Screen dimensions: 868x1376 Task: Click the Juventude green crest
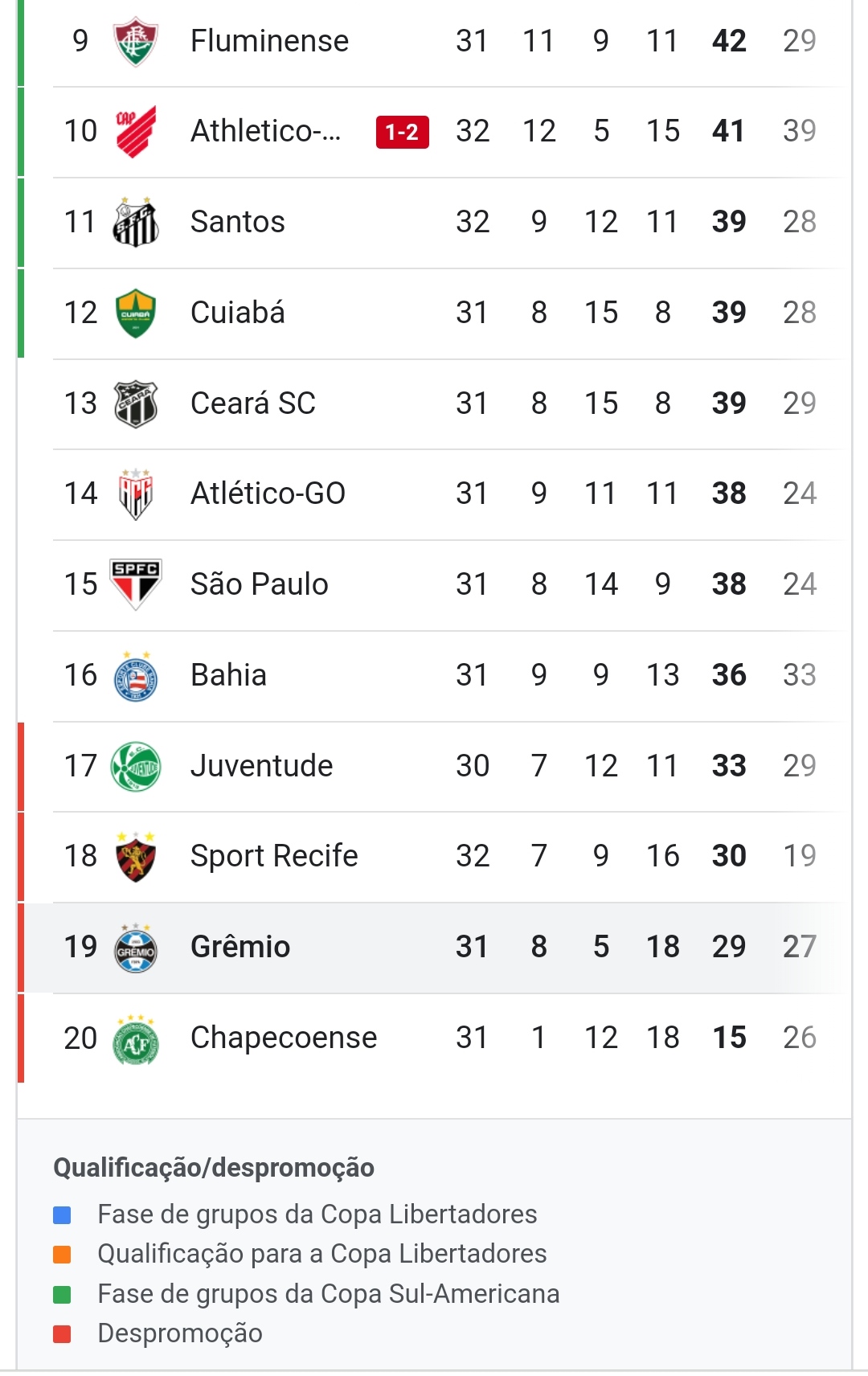[x=136, y=766]
